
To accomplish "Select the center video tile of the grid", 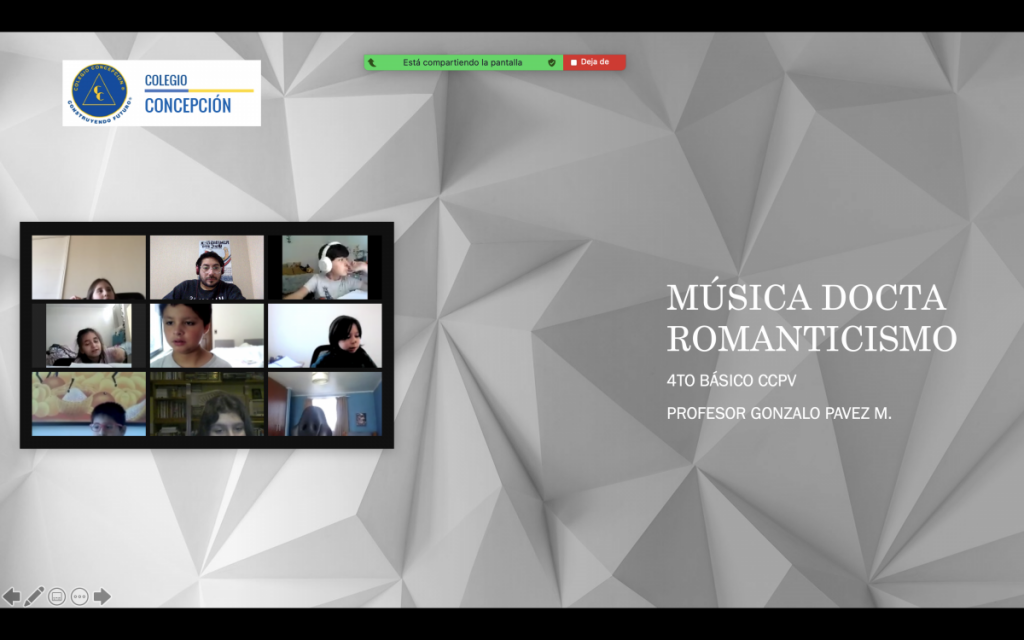I will (207, 336).
